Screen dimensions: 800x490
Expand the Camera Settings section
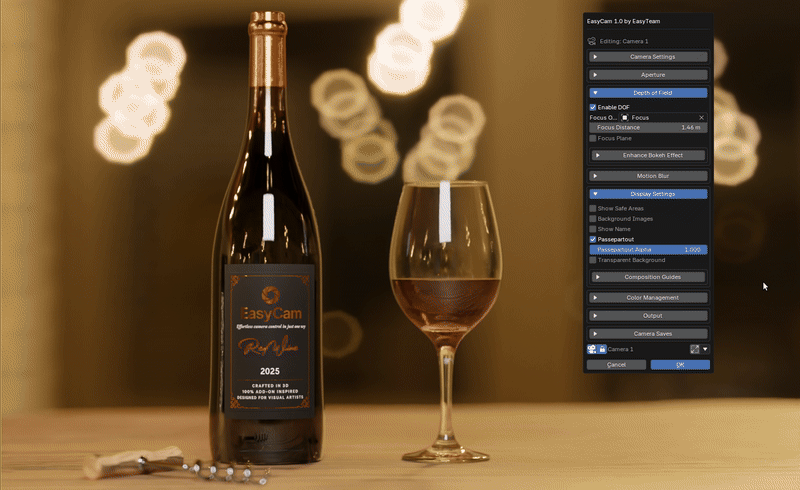pos(648,57)
